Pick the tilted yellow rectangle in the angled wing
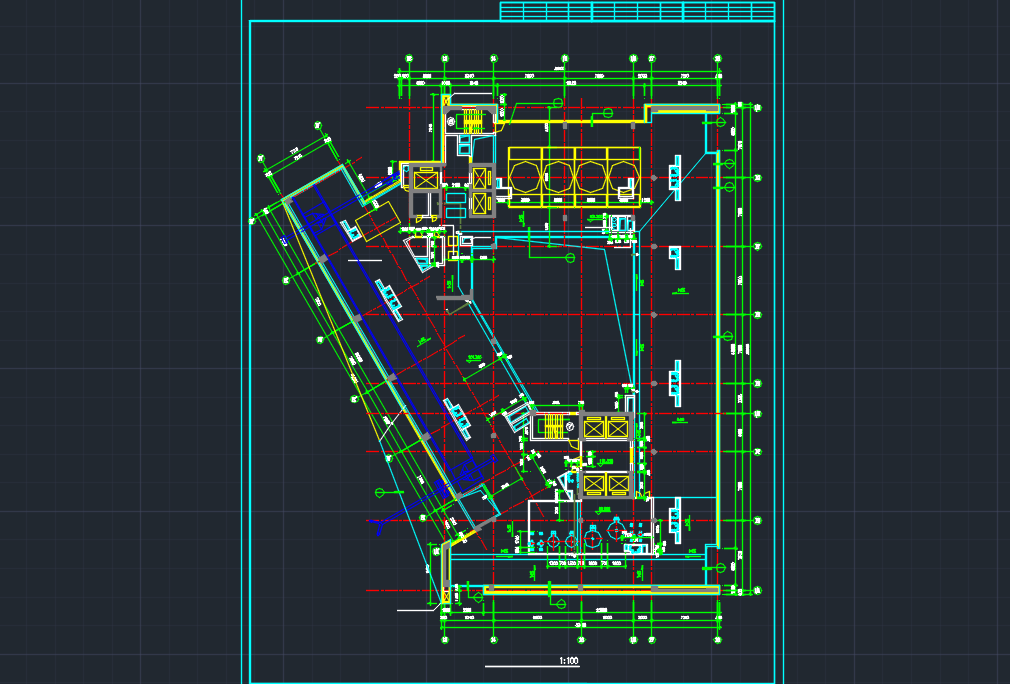Image resolution: width=1010 pixels, height=684 pixels. tap(378, 221)
